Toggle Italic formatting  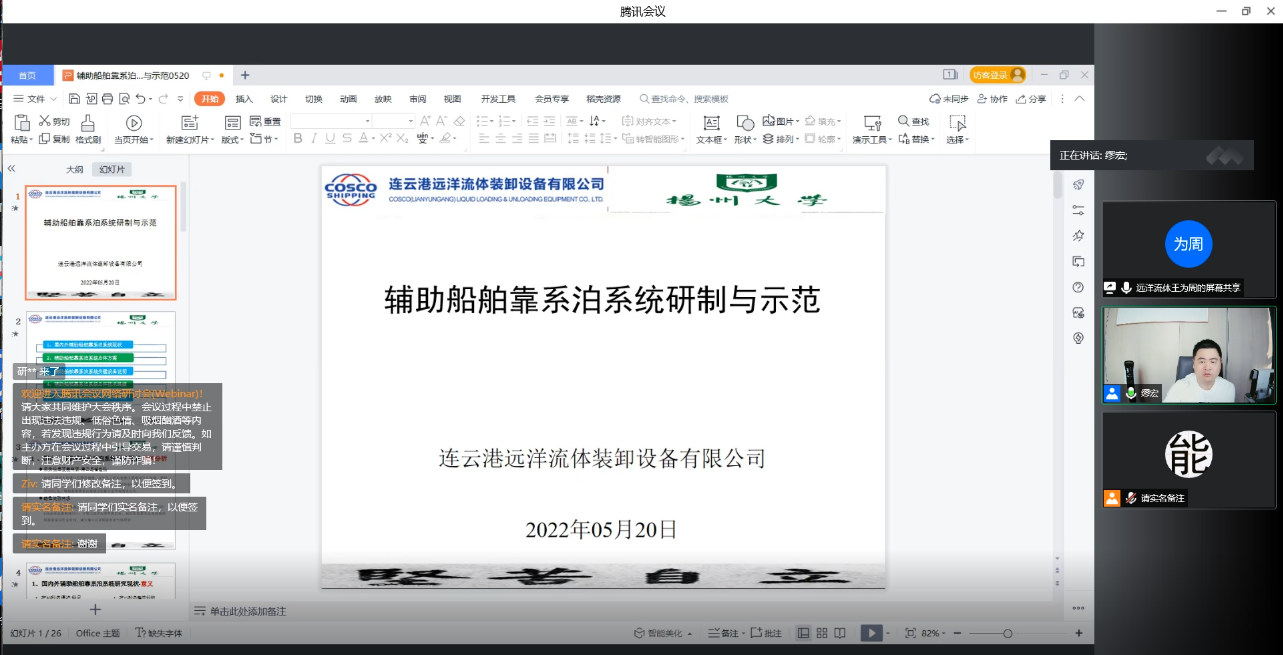315,139
